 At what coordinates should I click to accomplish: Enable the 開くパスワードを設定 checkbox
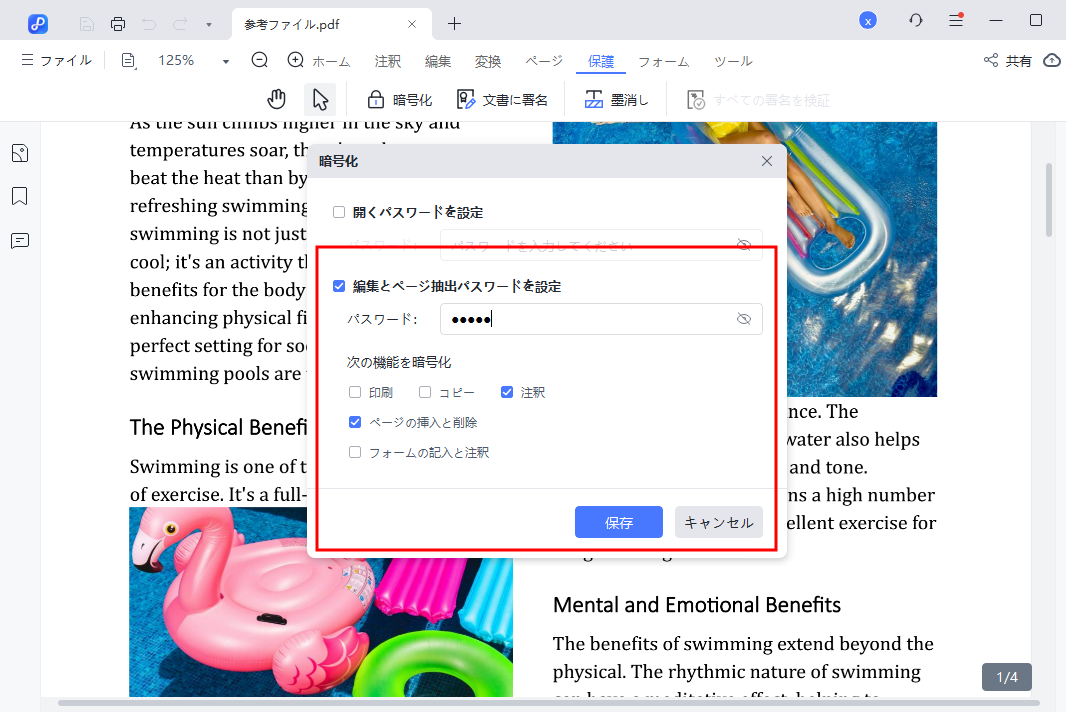(x=339, y=212)
